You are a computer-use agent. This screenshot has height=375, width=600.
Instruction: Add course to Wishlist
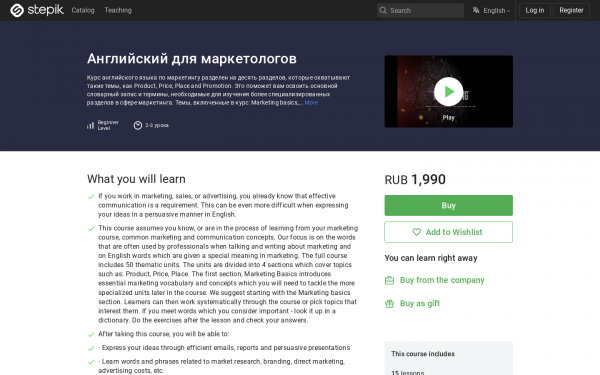(448, 232)
